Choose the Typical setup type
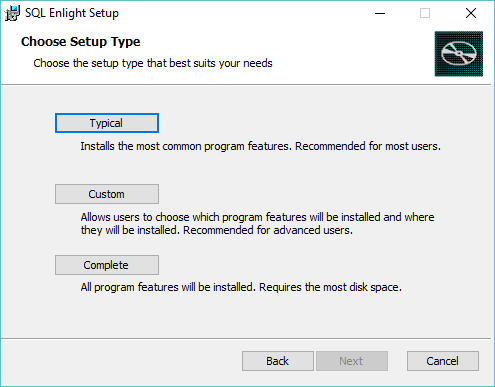Screen dimensions: 495x387 coord(107,123)
